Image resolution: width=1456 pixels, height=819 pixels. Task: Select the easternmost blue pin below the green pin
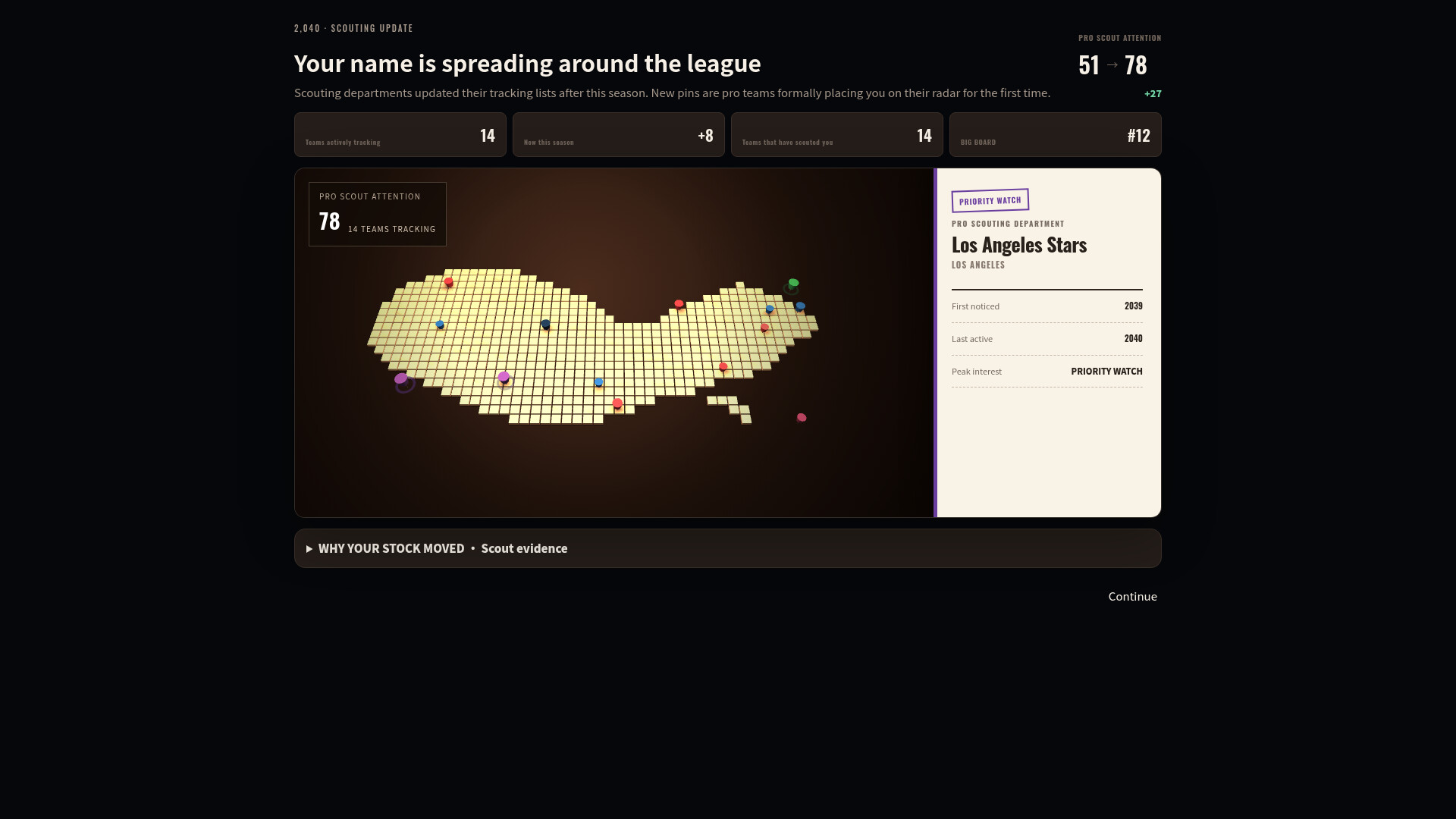coord(800,306)
